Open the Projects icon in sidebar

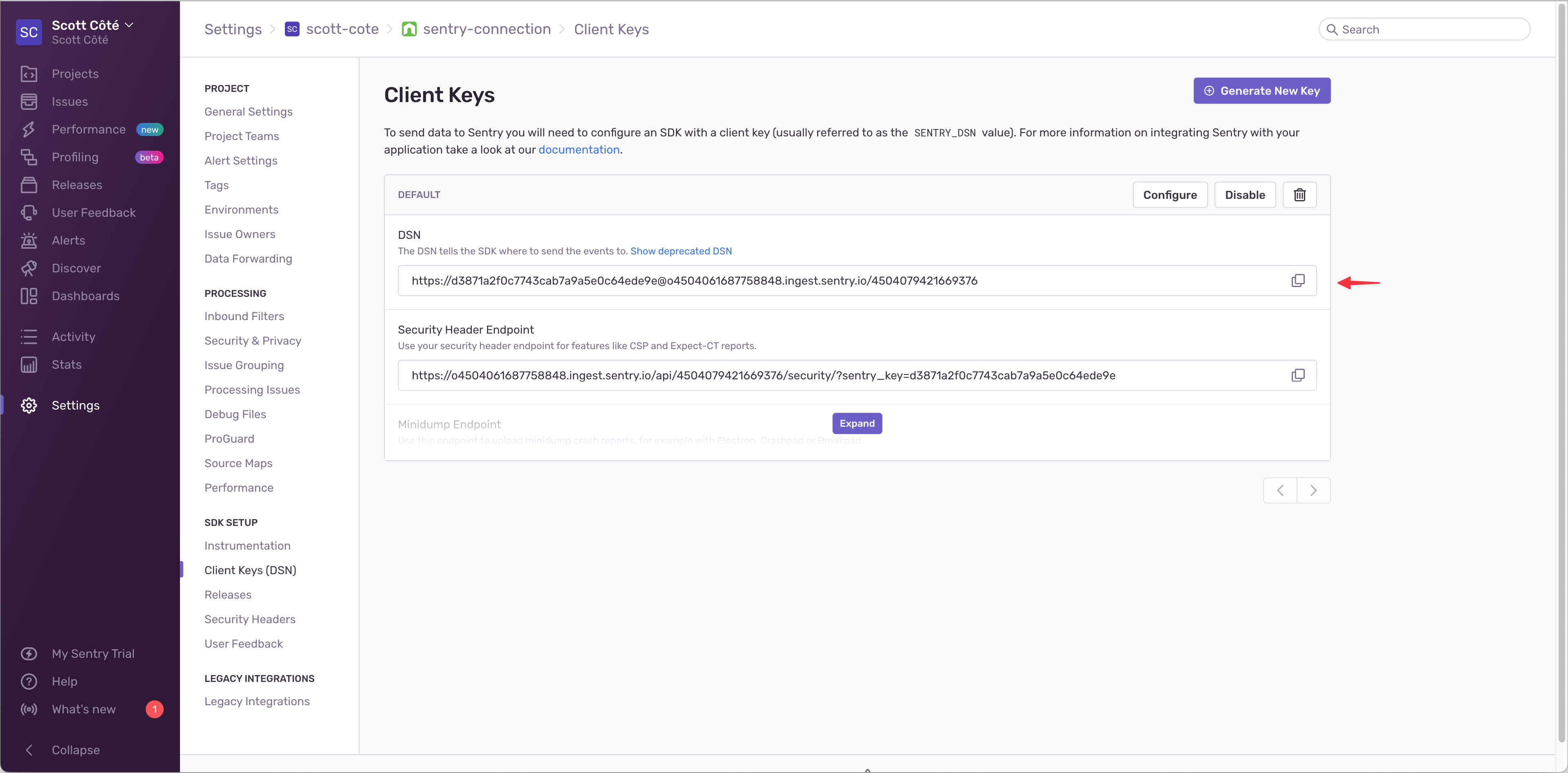tap(29, 74)
